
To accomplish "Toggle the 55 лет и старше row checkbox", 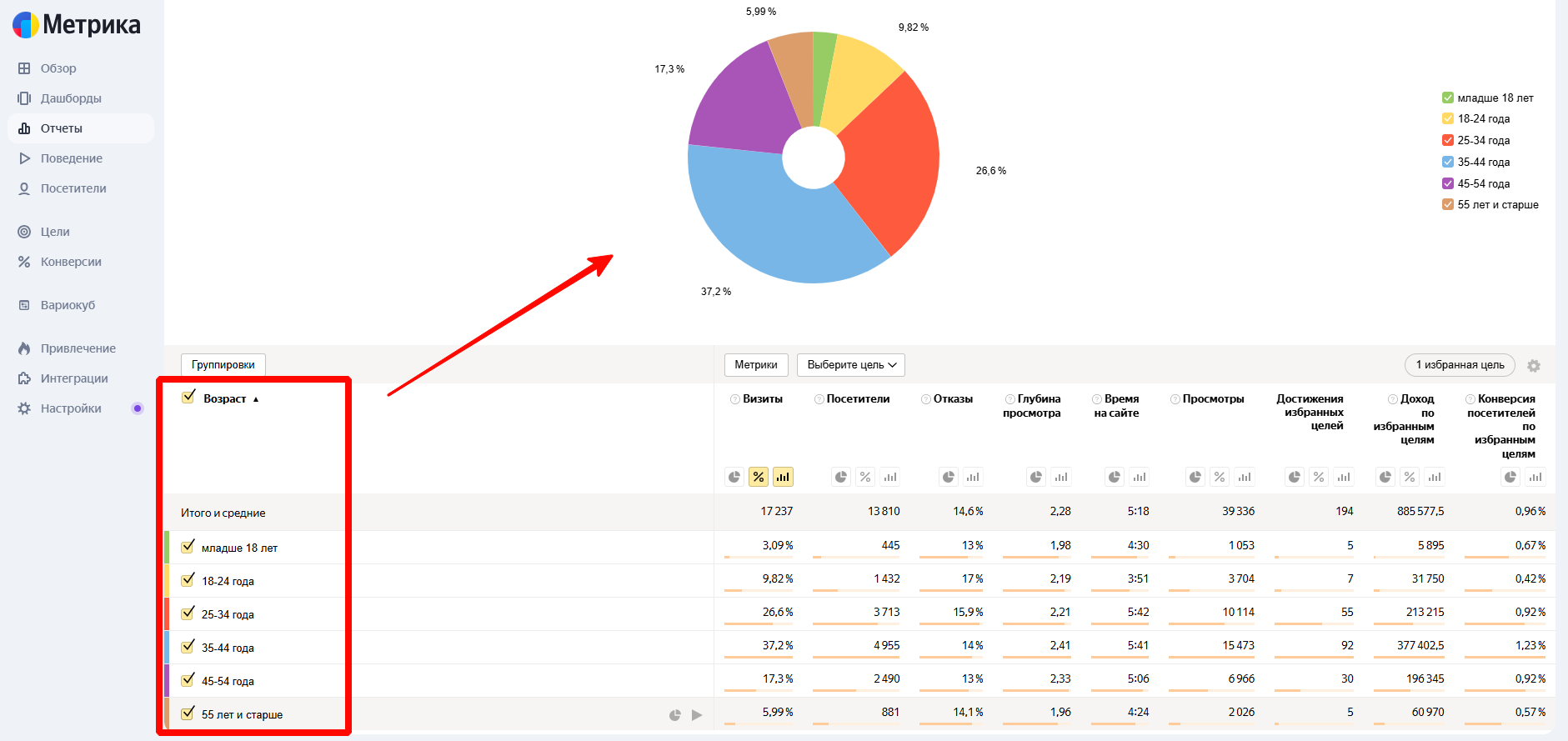I will point(188,713).
